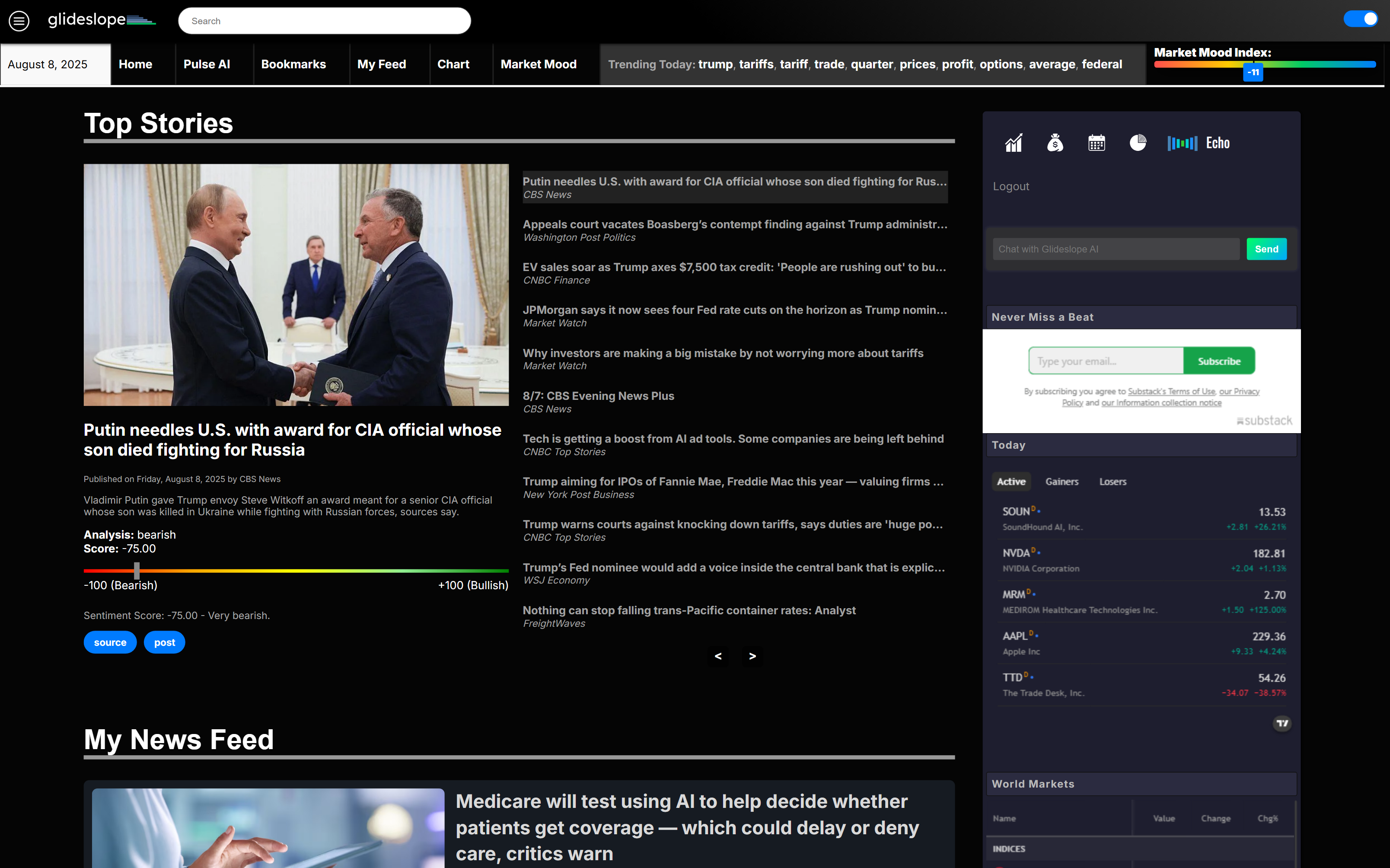Viewport: 1390px width, 868px height.
Task: Click the Subscribe button
Action: 1219,361
